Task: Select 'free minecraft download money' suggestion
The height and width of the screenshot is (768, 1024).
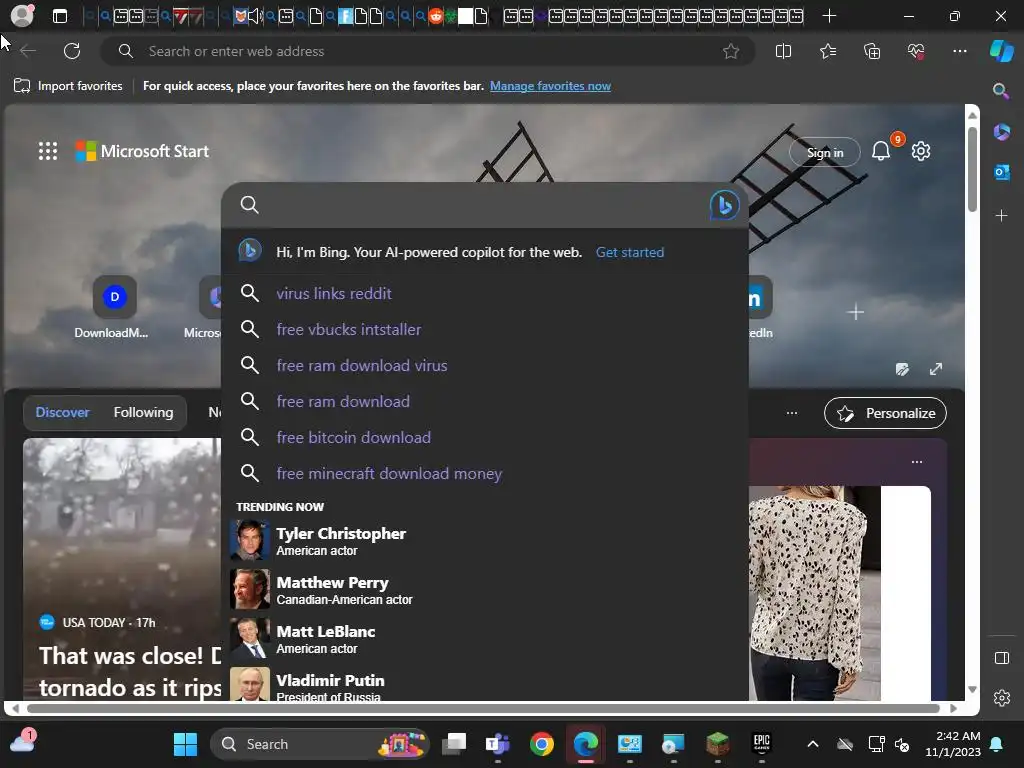Action: [x=485, y=473]
